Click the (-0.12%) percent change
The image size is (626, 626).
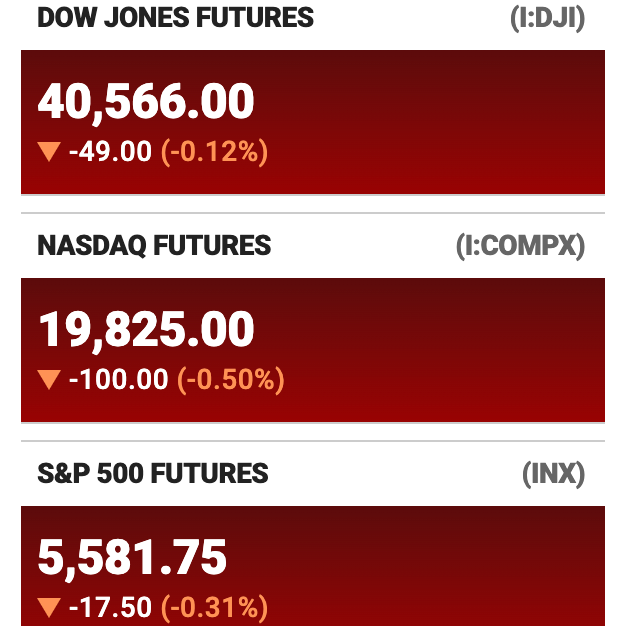[x=214, y=152]
